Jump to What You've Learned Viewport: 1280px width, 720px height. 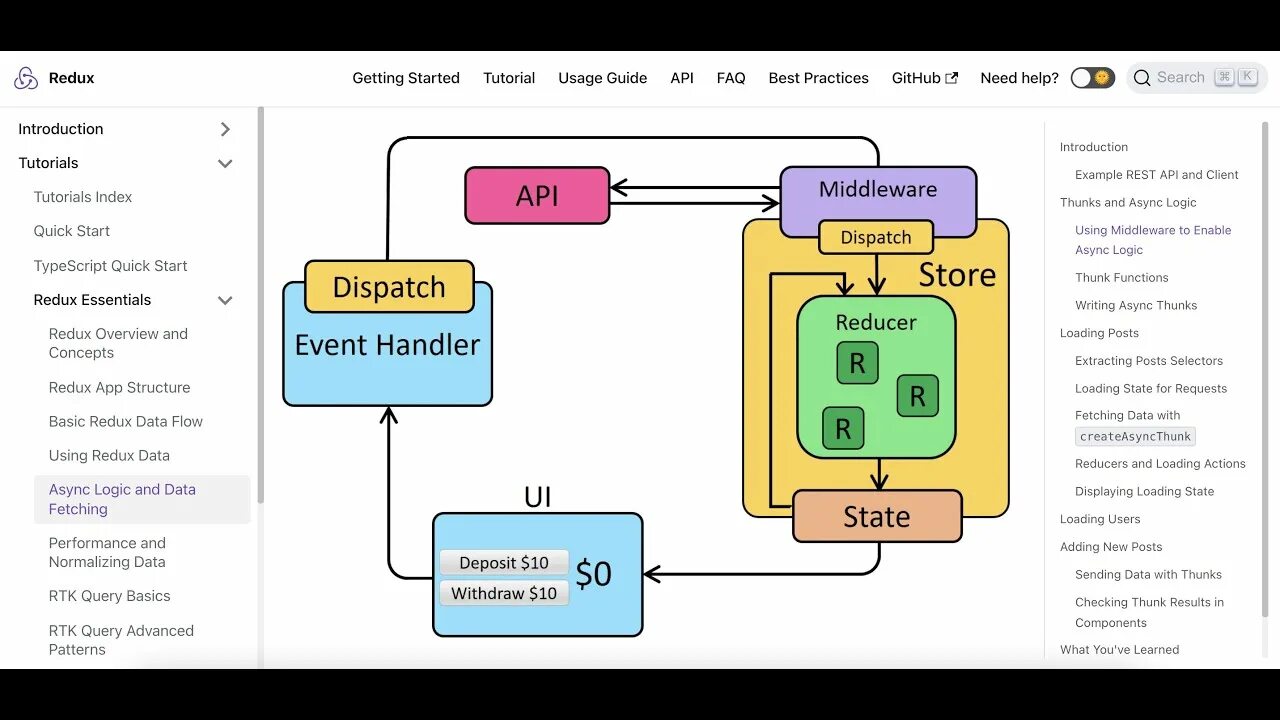pyautogui.click(x=1120, y=650)
